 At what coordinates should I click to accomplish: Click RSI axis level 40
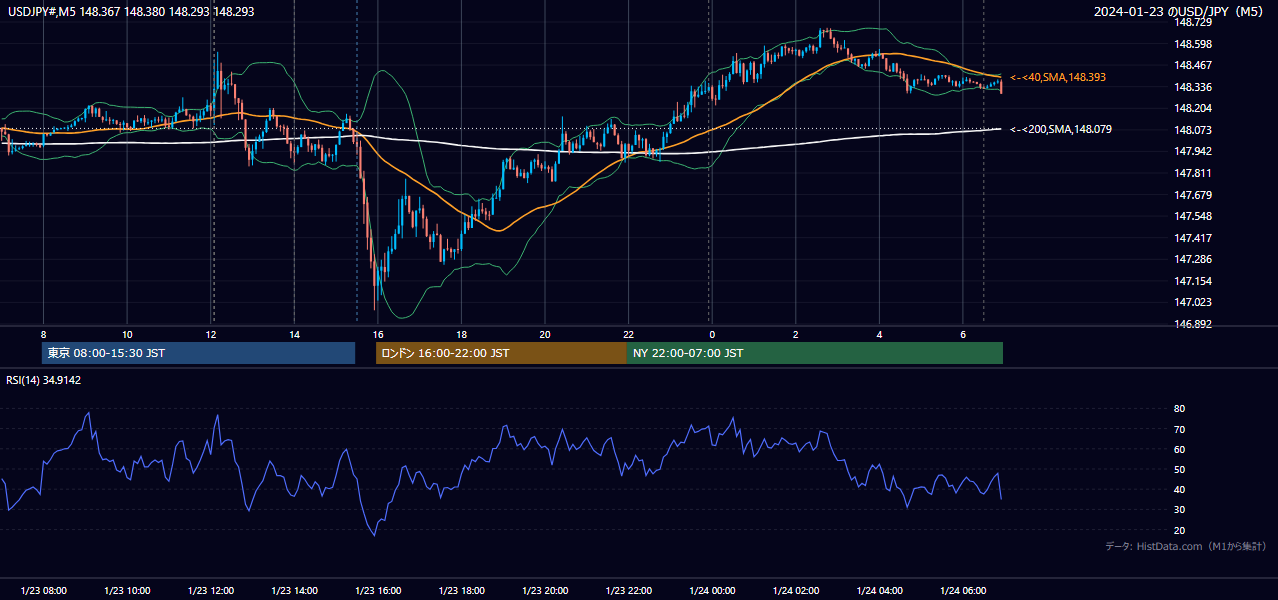(x=1180, y=489)
